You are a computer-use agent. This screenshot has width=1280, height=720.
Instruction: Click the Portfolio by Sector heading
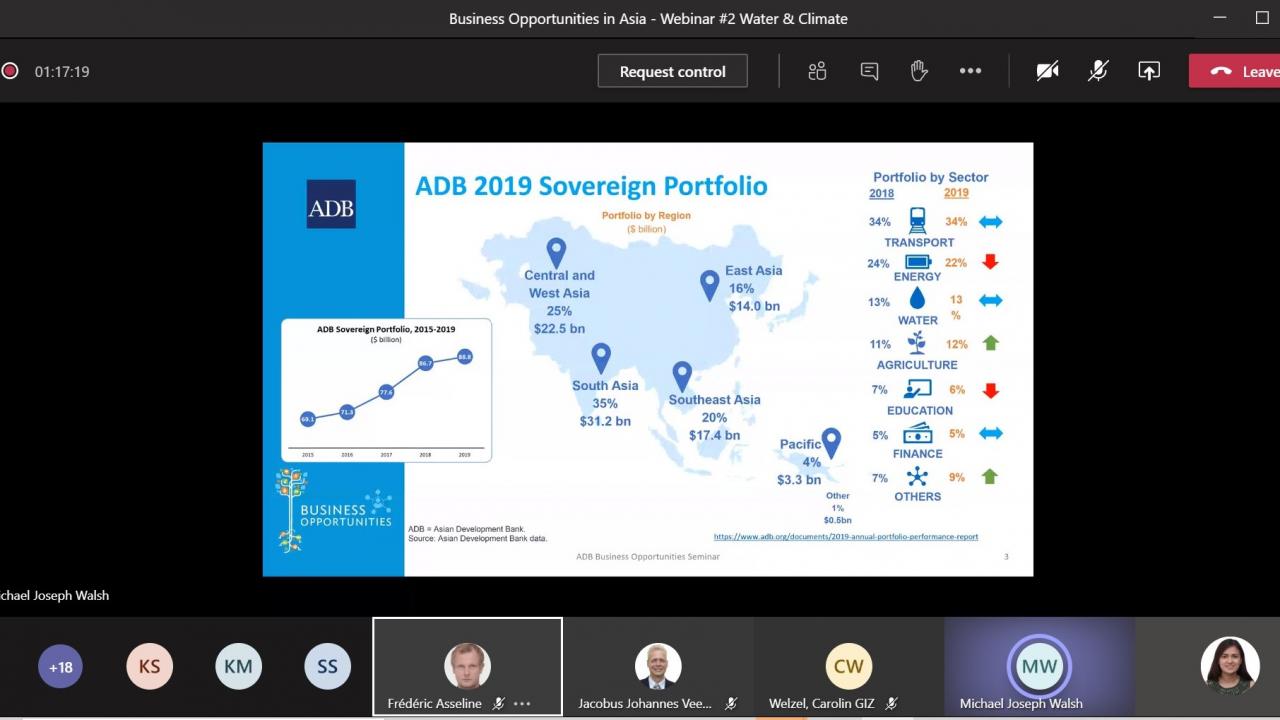point(930,177)
